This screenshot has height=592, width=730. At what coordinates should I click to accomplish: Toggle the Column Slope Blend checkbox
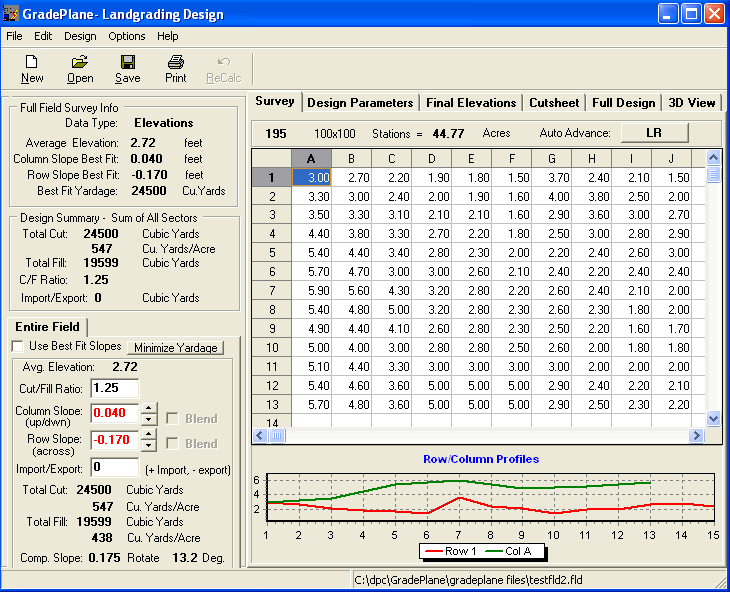pyautogui.click(x=173, y=419)
